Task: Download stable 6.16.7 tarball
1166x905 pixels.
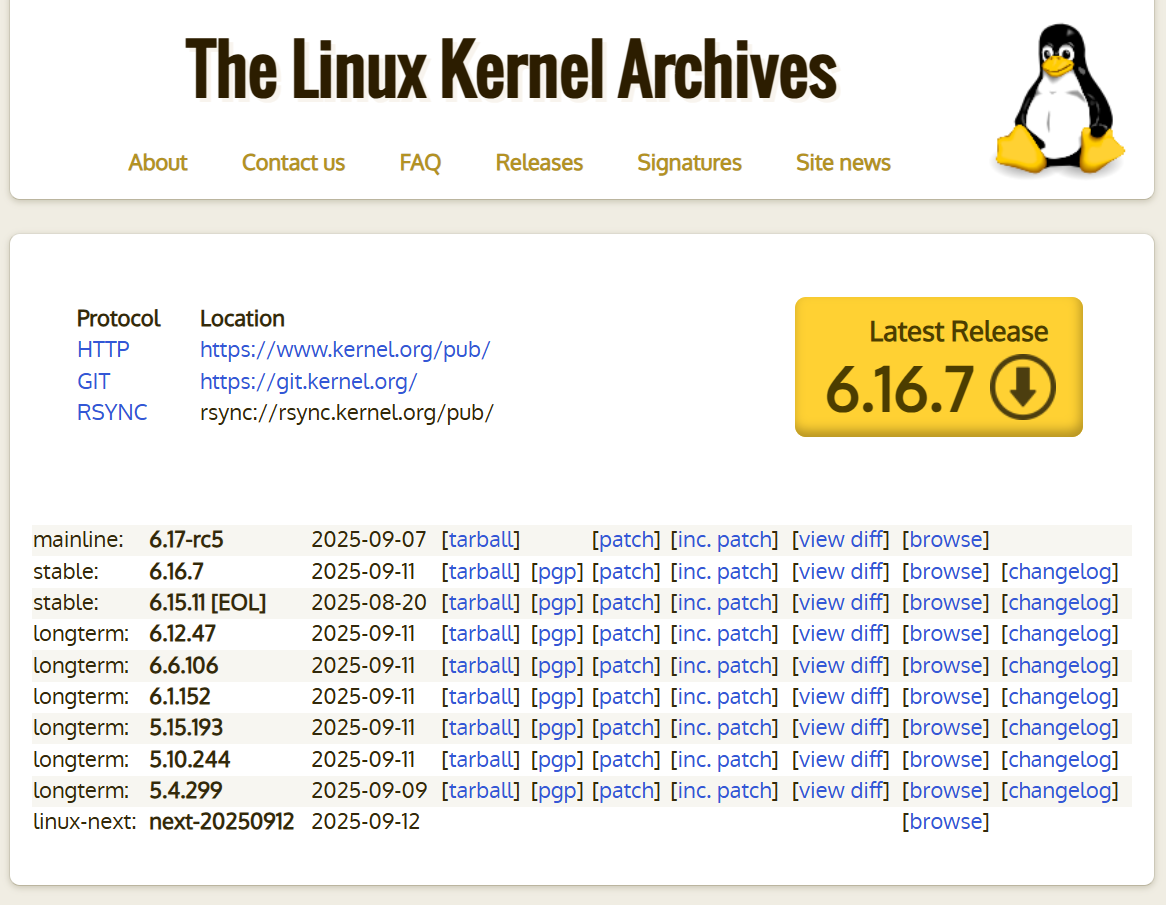Action: point(481,572)
